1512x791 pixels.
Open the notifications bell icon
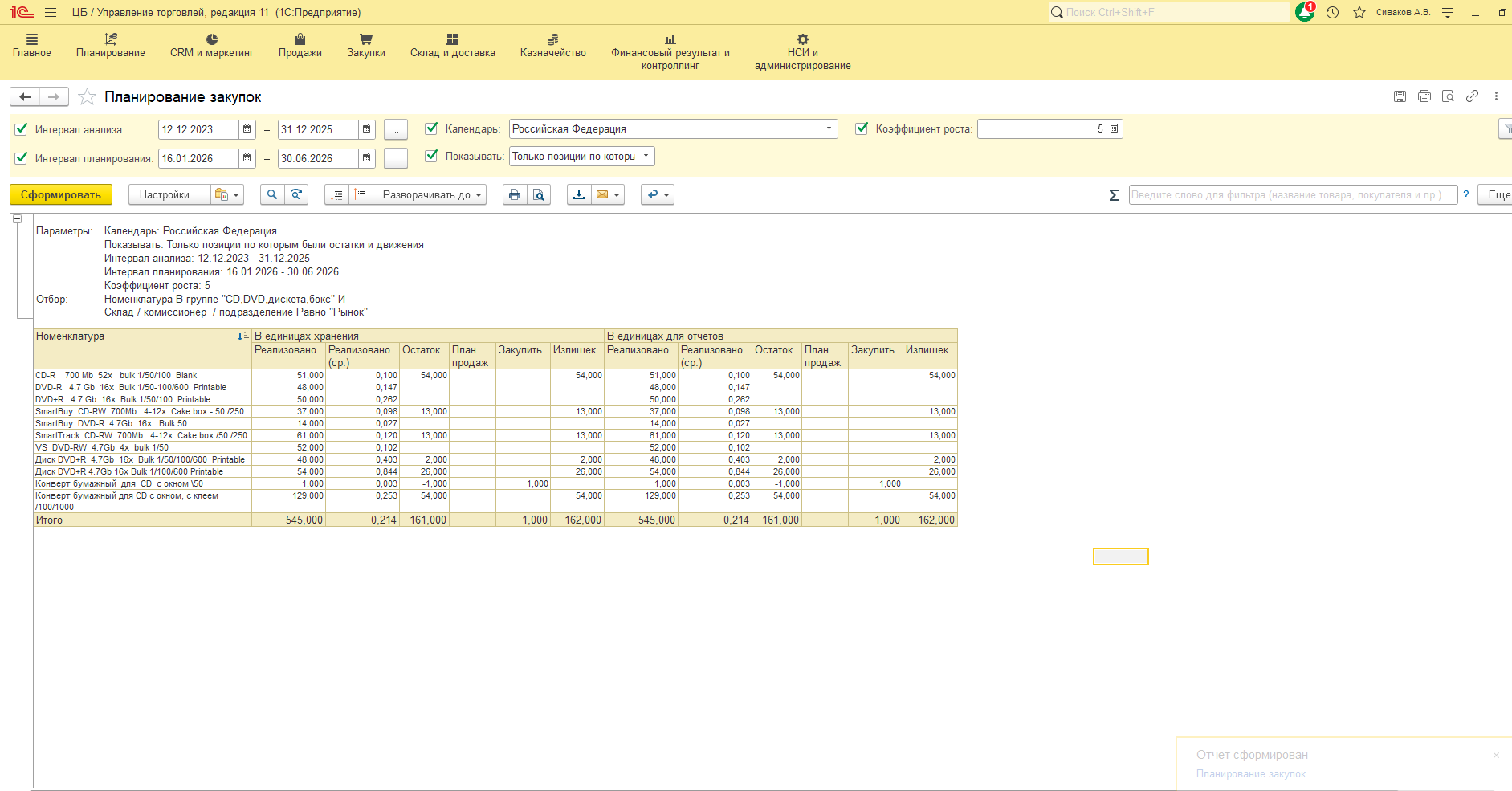1304,13
